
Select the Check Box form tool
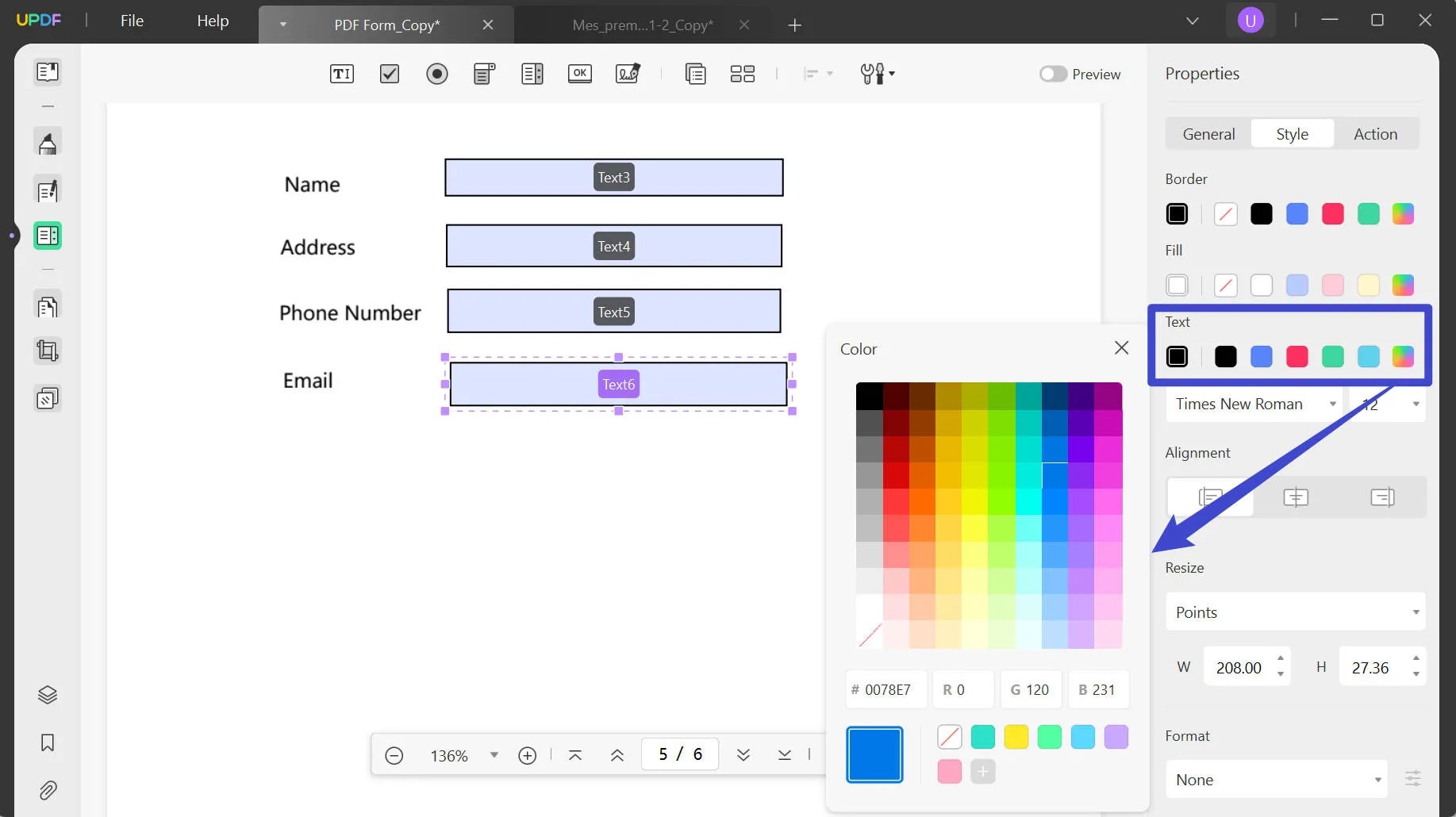point(390,74)
